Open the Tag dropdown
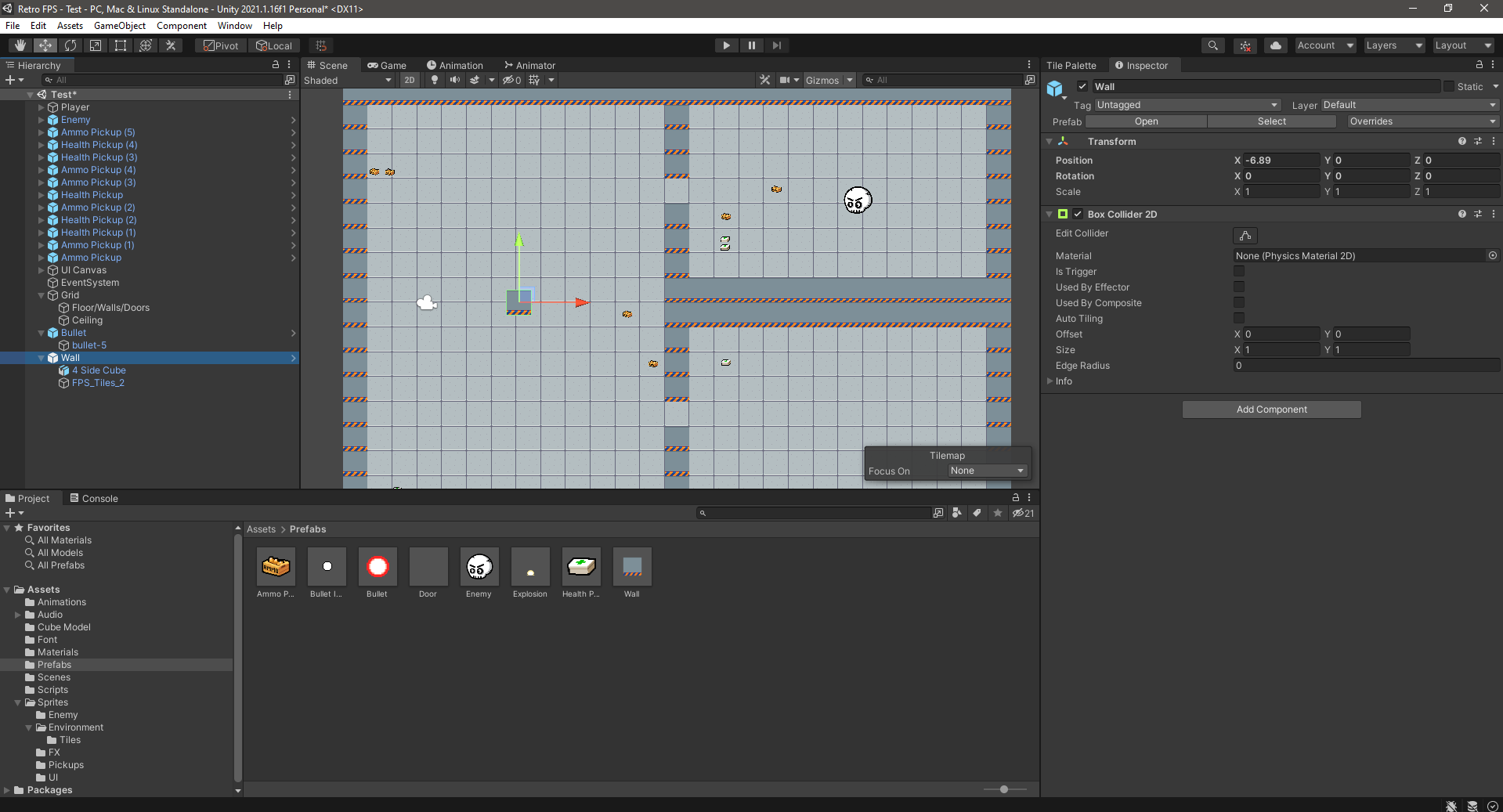Viewport: 1503px width, 812px height. pyautogui.click(x=1187, y=105)
